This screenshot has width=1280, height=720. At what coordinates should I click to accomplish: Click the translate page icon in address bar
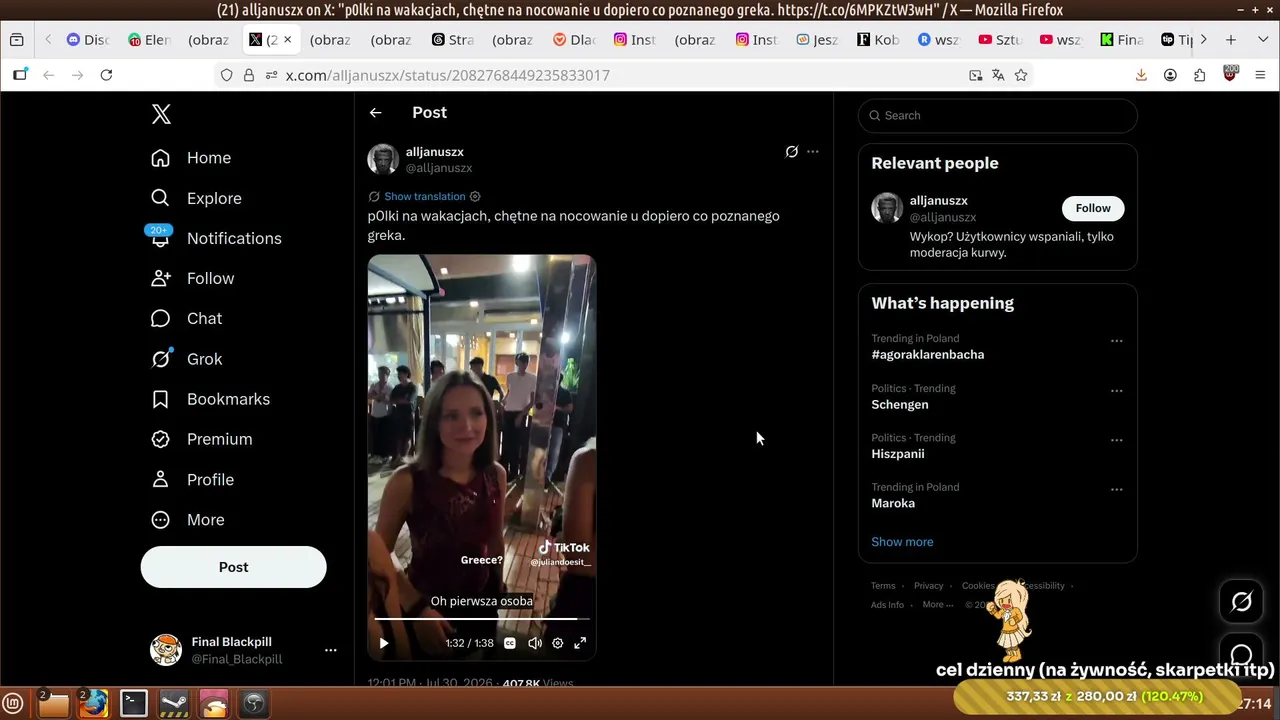(x=998, y=75)
